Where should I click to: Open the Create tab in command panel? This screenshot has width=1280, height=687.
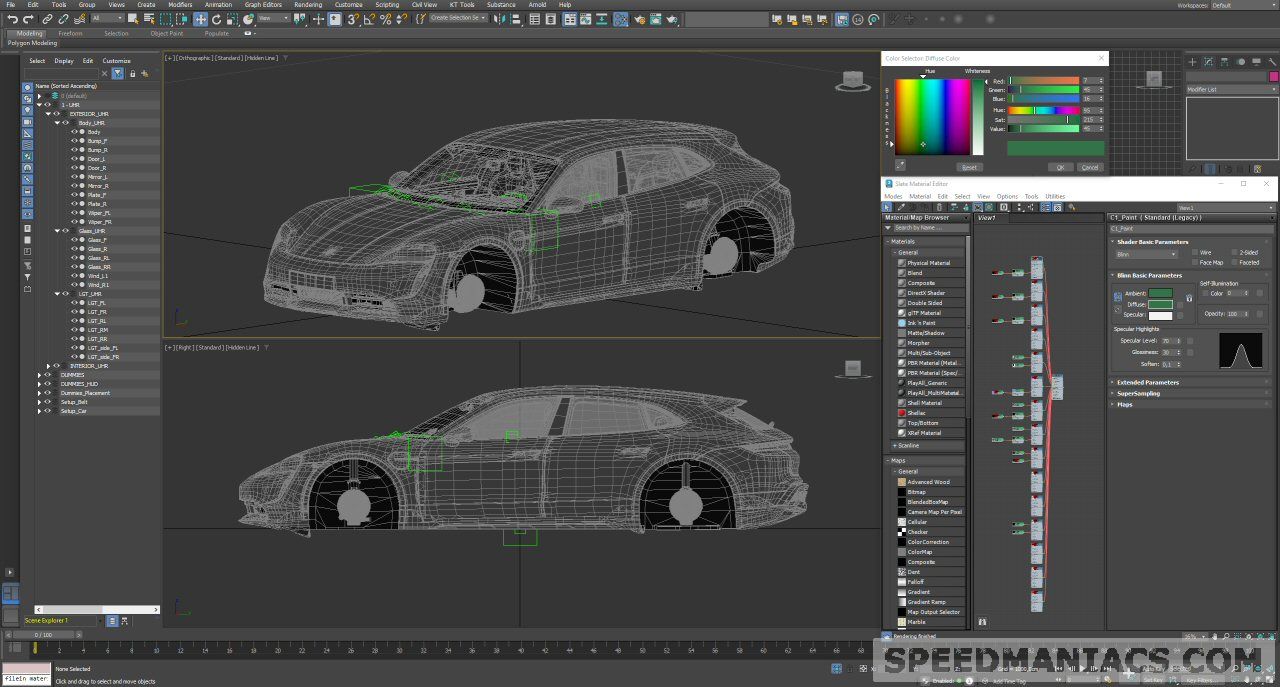[1193, 62]
